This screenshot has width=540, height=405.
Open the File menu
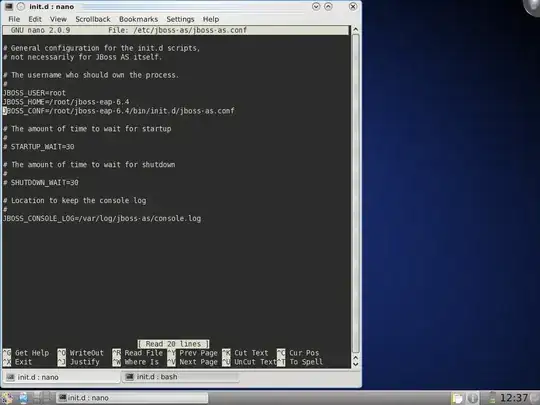pos(14,19)
